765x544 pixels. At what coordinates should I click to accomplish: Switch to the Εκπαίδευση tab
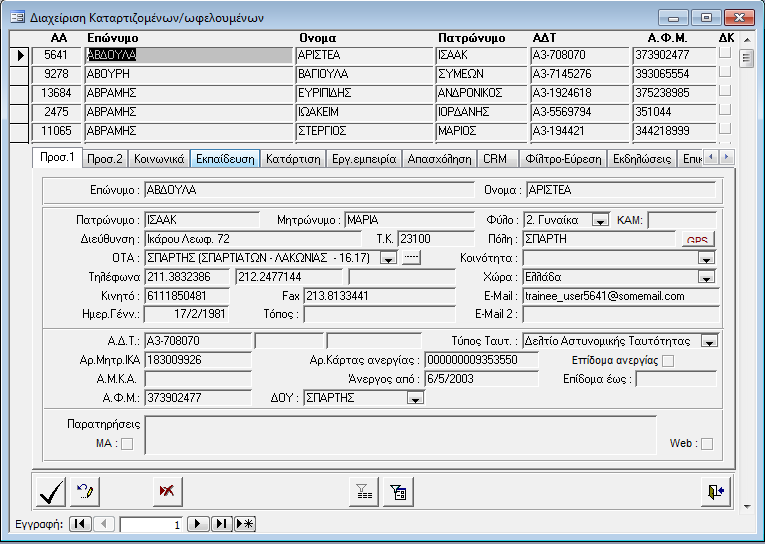coord(225,158)
